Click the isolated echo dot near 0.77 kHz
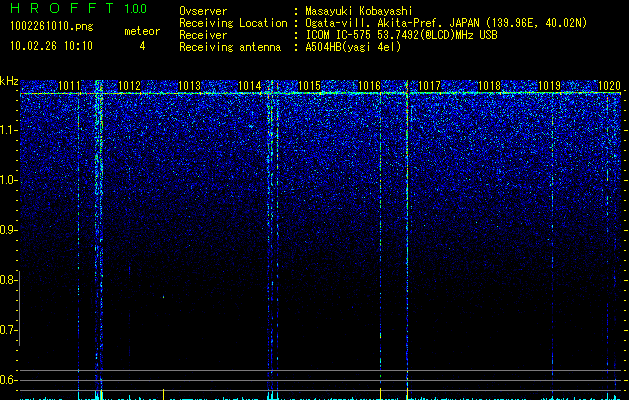Image resolution: width=629 pixels, height=400 pixels. click(163, 297)
